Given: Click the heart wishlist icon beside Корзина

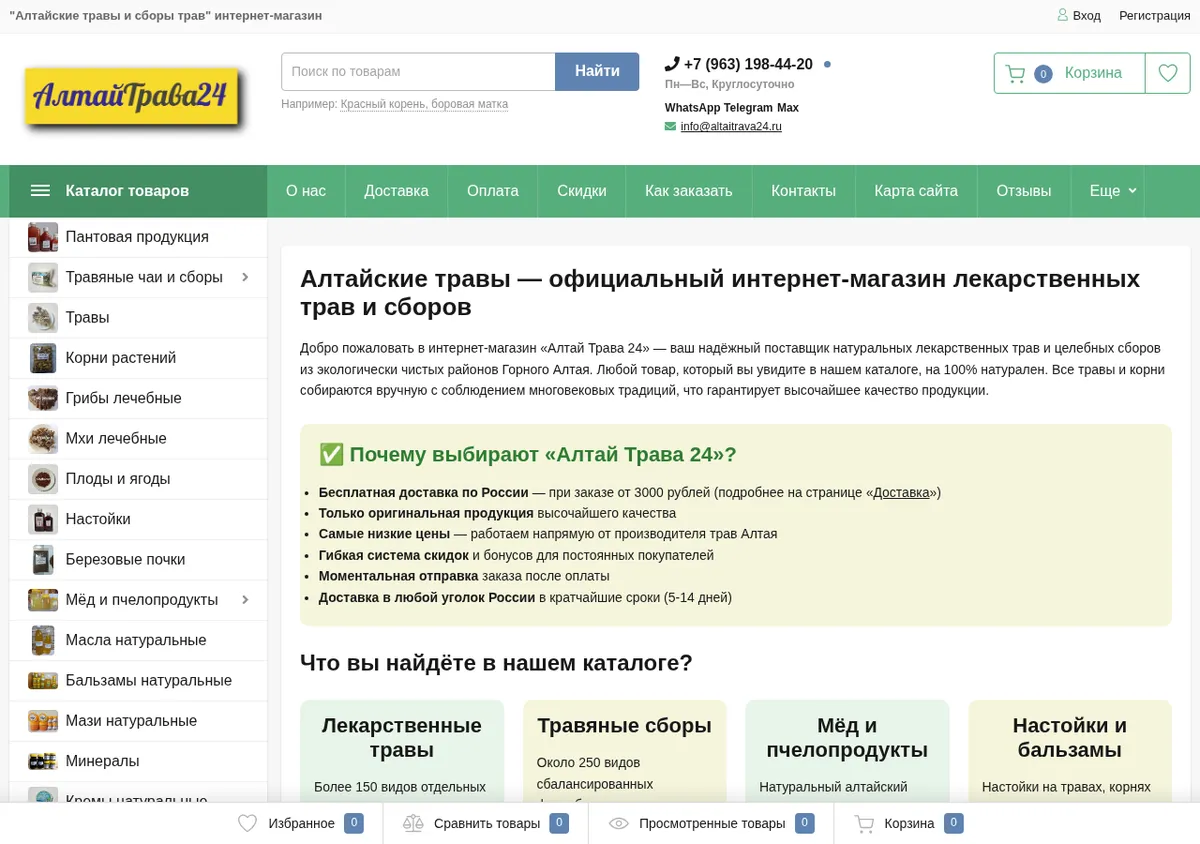Looking at the screenshot, I should pos(1167,73).
